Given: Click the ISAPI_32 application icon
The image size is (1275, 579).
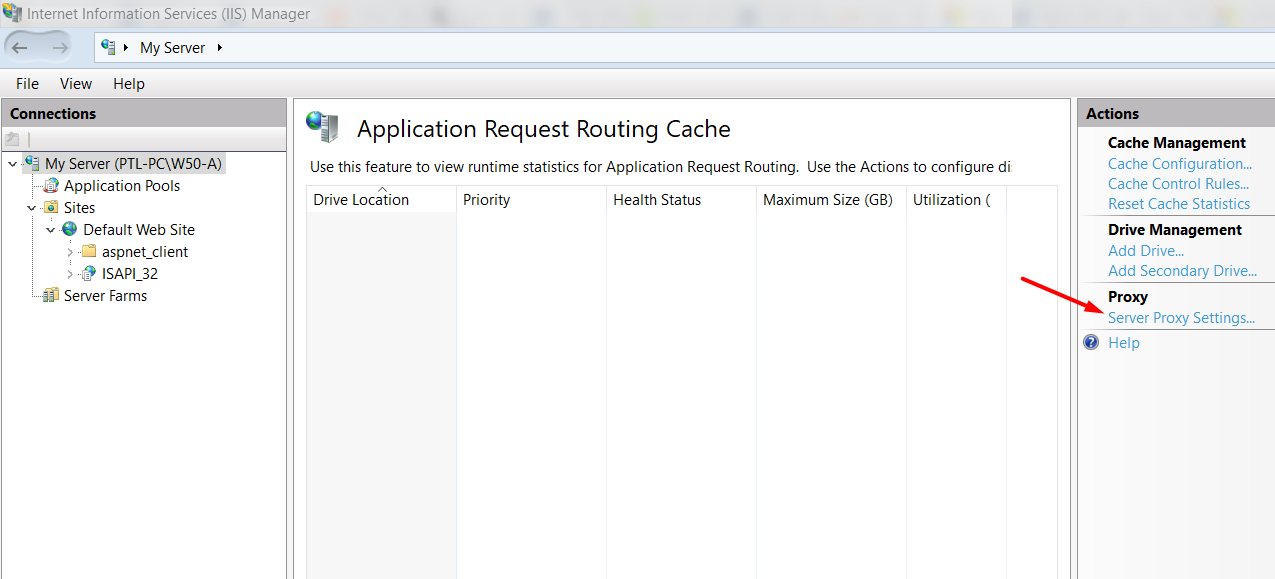Looking at the screenshot, I should [89, 273].
